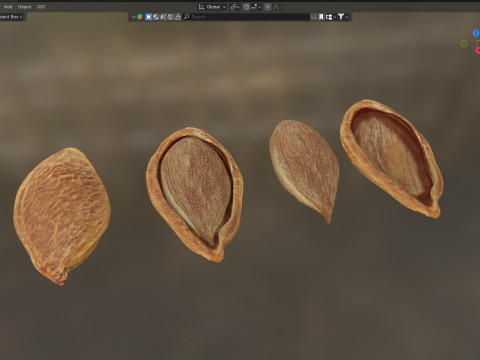Click the green Y axis on the navigation gizmo

[x=464, y=43]
